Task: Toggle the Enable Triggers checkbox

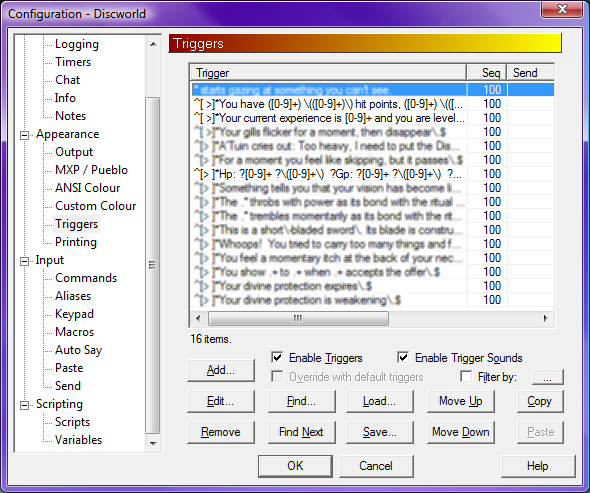Action: (x=277, y=357)
